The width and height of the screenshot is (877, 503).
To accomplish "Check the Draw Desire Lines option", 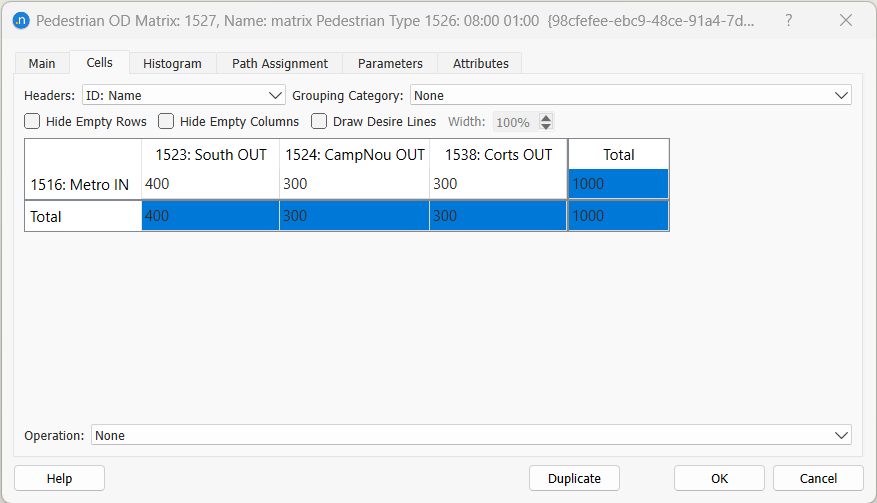I will (320, 122).
